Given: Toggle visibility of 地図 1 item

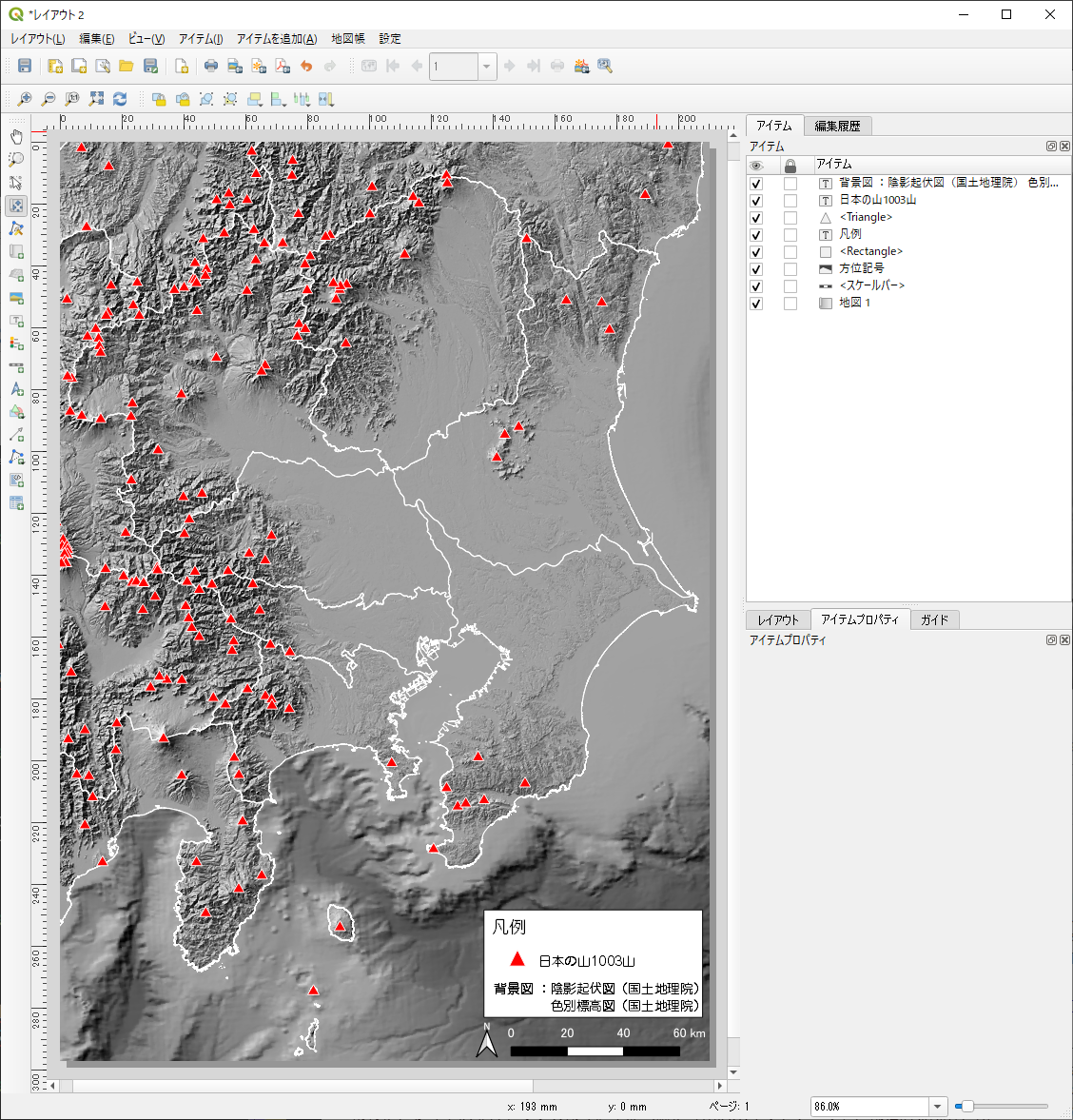Looking at the screenshot, I should [x=756, y=304].
